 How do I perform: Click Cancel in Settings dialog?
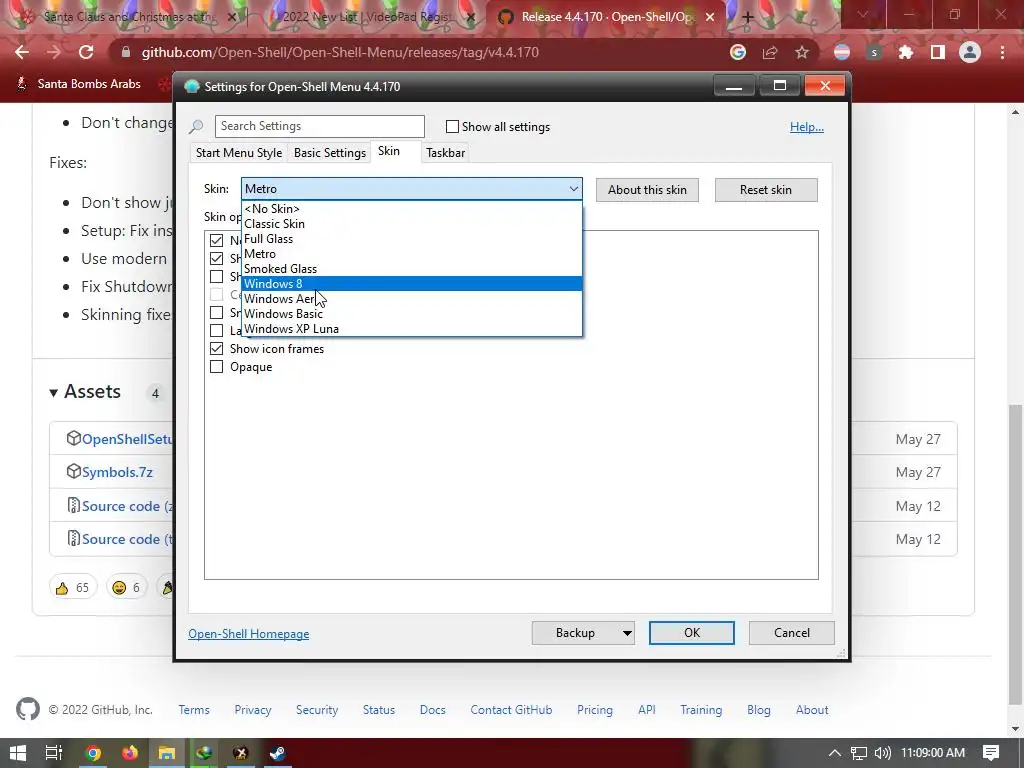pos(792,633)
